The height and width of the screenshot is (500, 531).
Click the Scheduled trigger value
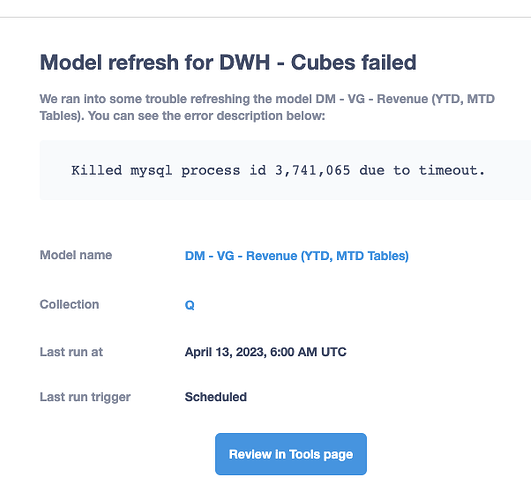(x=216, y=397)
